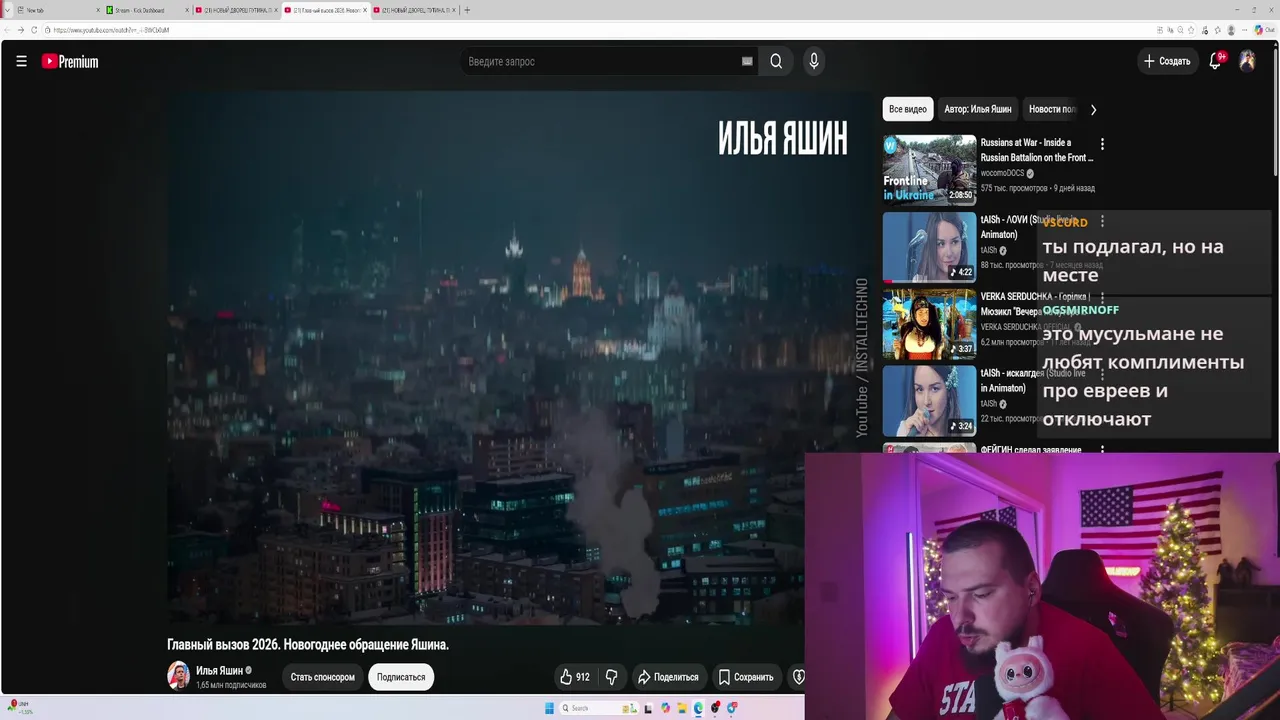
Task: Open browser profile icon in toolbar
Action: (x=1231, y=30)
